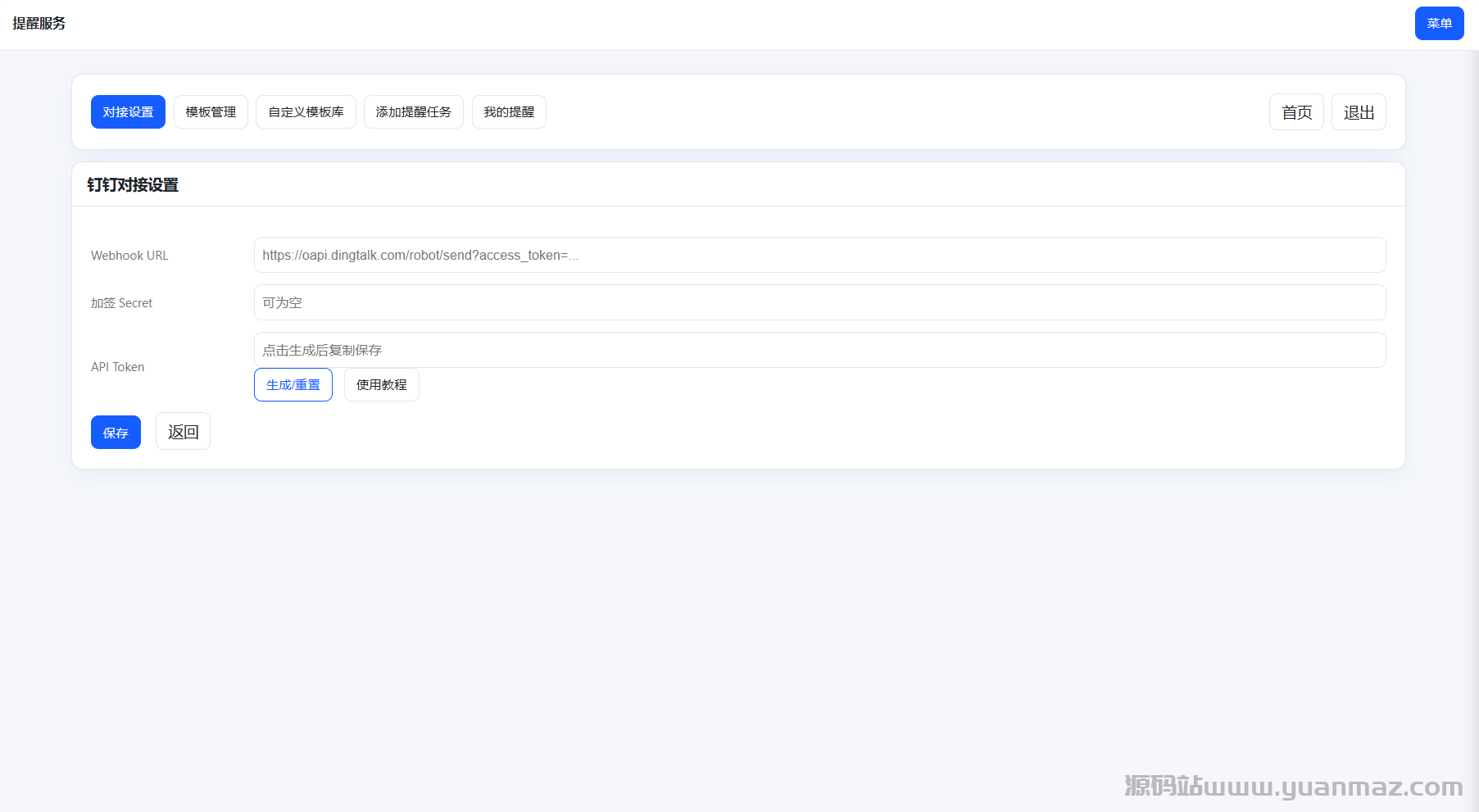Click the 提醒服务 site title

(x=39, y=24)
